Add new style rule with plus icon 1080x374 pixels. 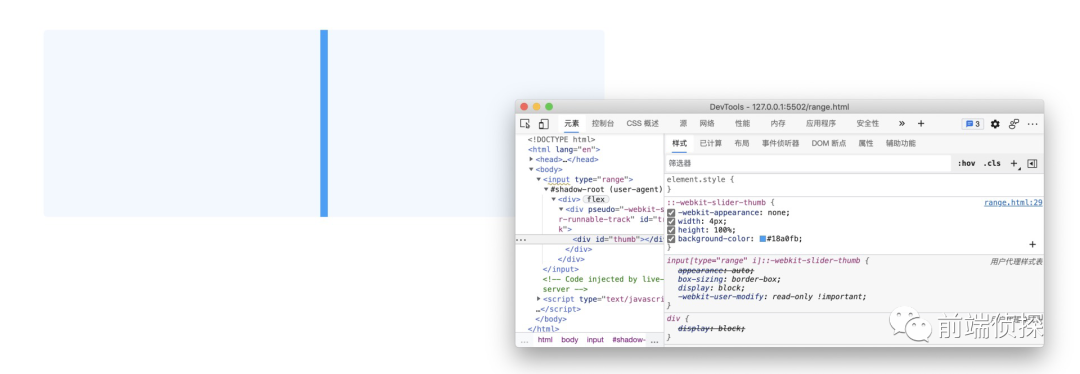(1014, 163)
